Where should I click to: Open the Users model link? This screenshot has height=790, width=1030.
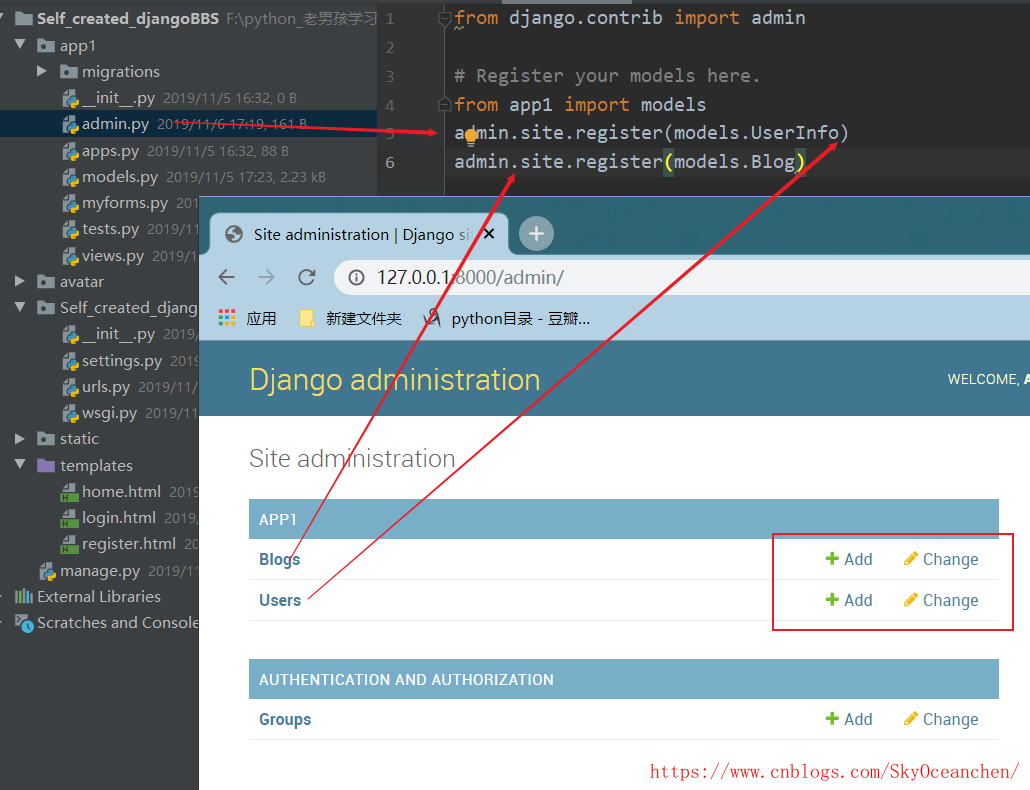pos(280,600)
